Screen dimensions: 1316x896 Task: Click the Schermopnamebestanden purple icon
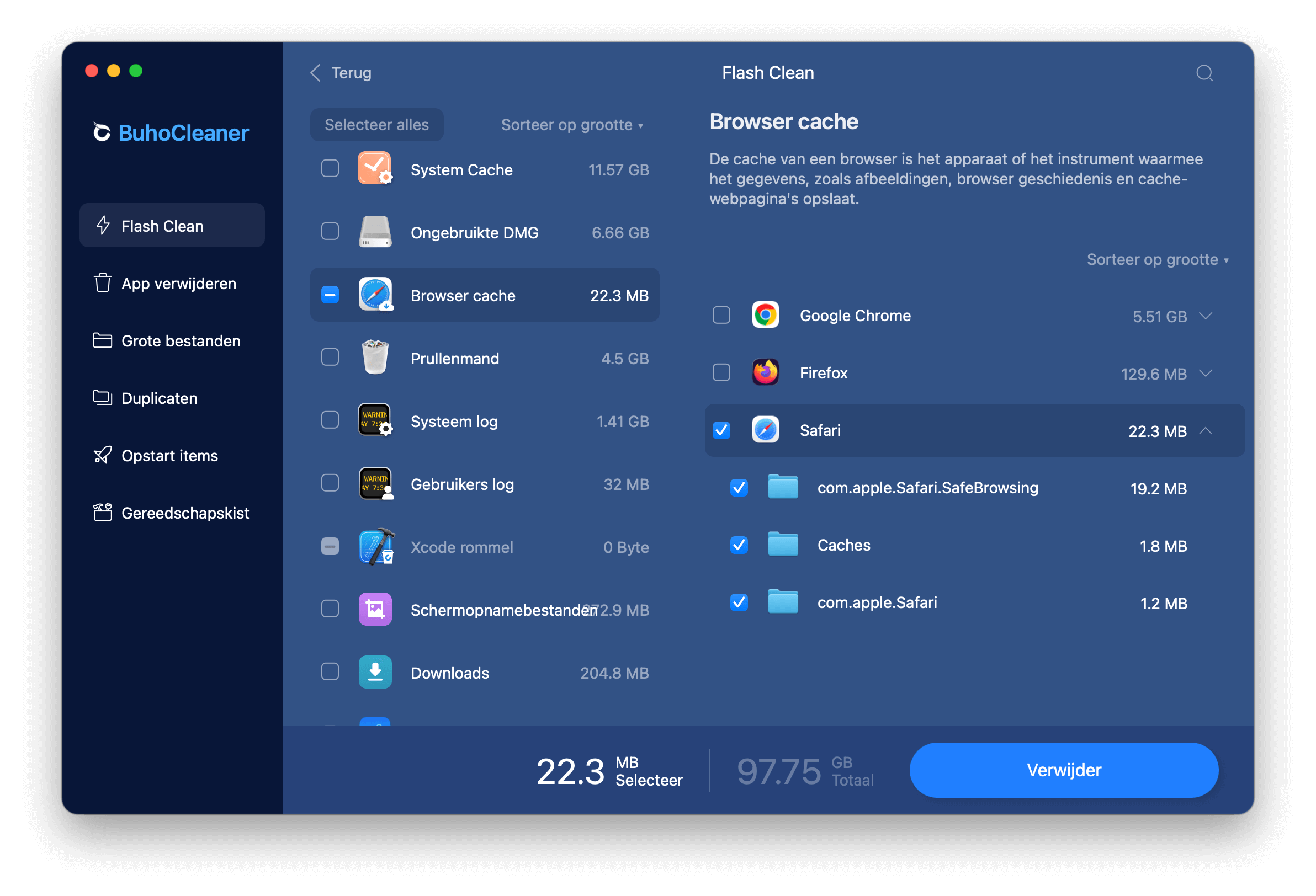click(x=375, y=609)
